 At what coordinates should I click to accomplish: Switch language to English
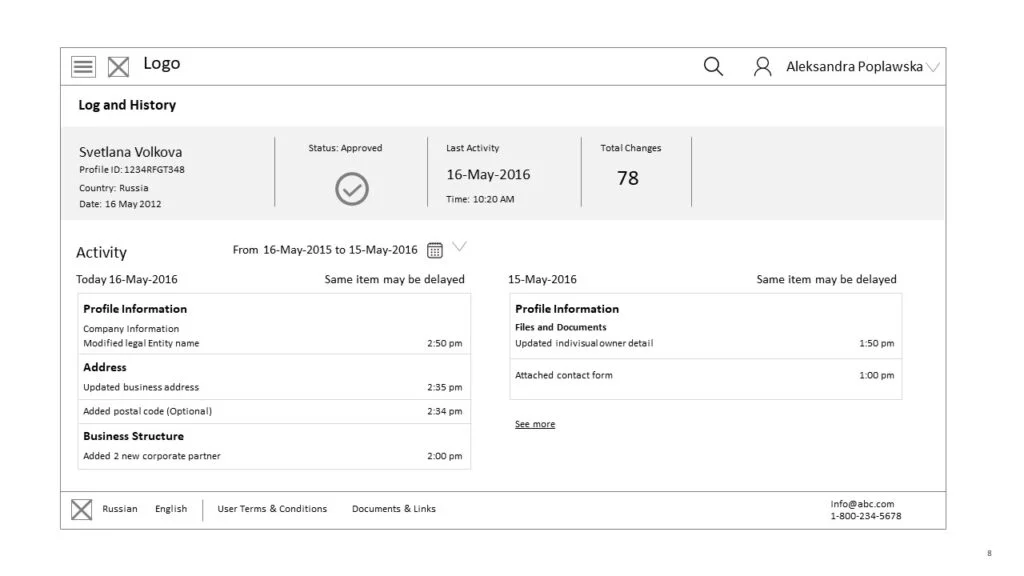click(x=171, y=509)
